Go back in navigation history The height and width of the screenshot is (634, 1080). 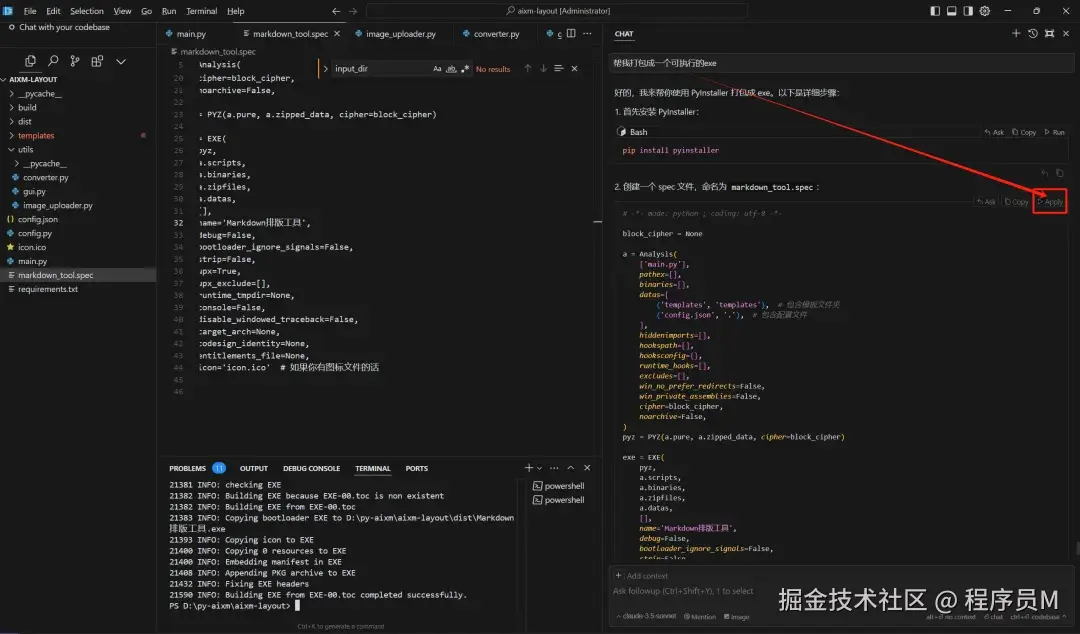336,11
